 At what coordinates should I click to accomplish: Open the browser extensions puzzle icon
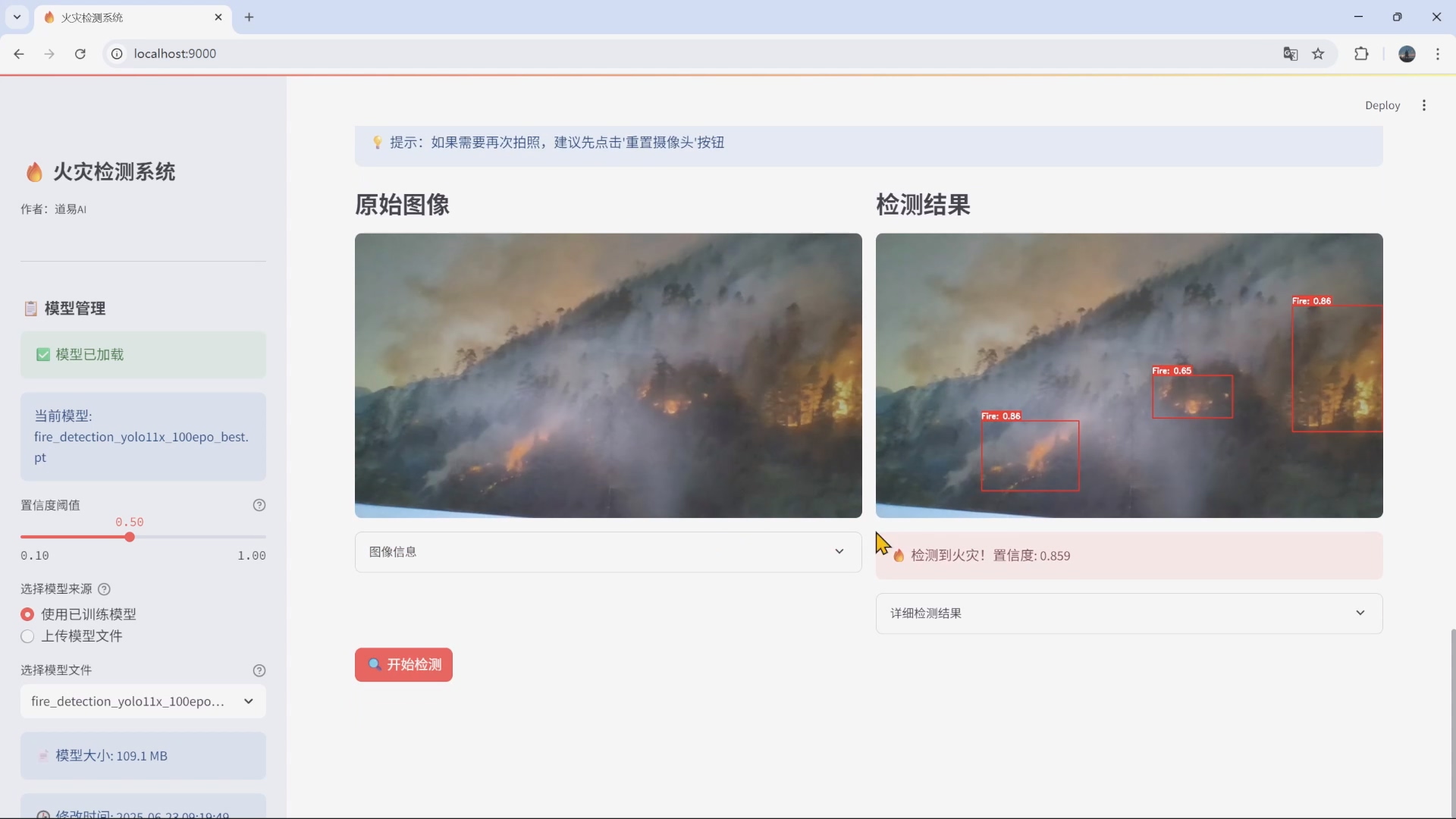point(1361,54)
